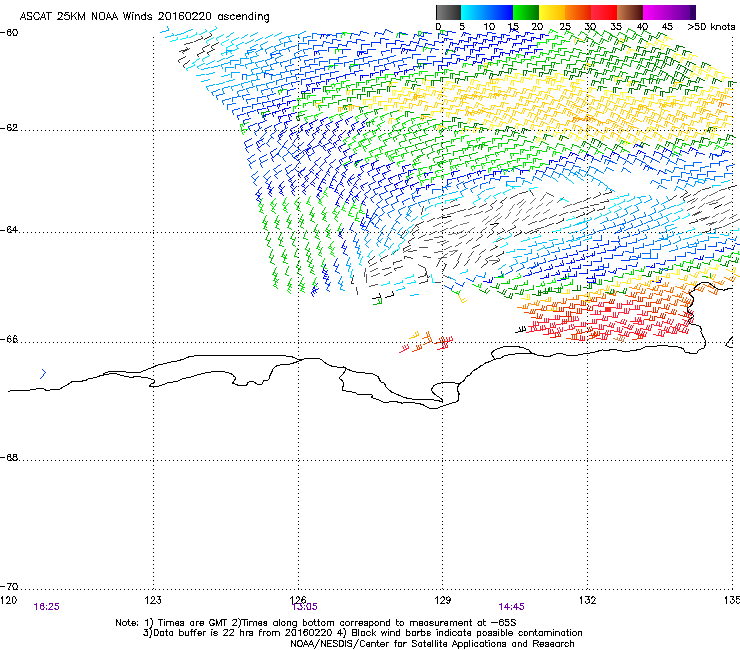Click the purple '16:25' pass time label
The width and height of the screenshot is (740, 650).
(x=47, y=607)
